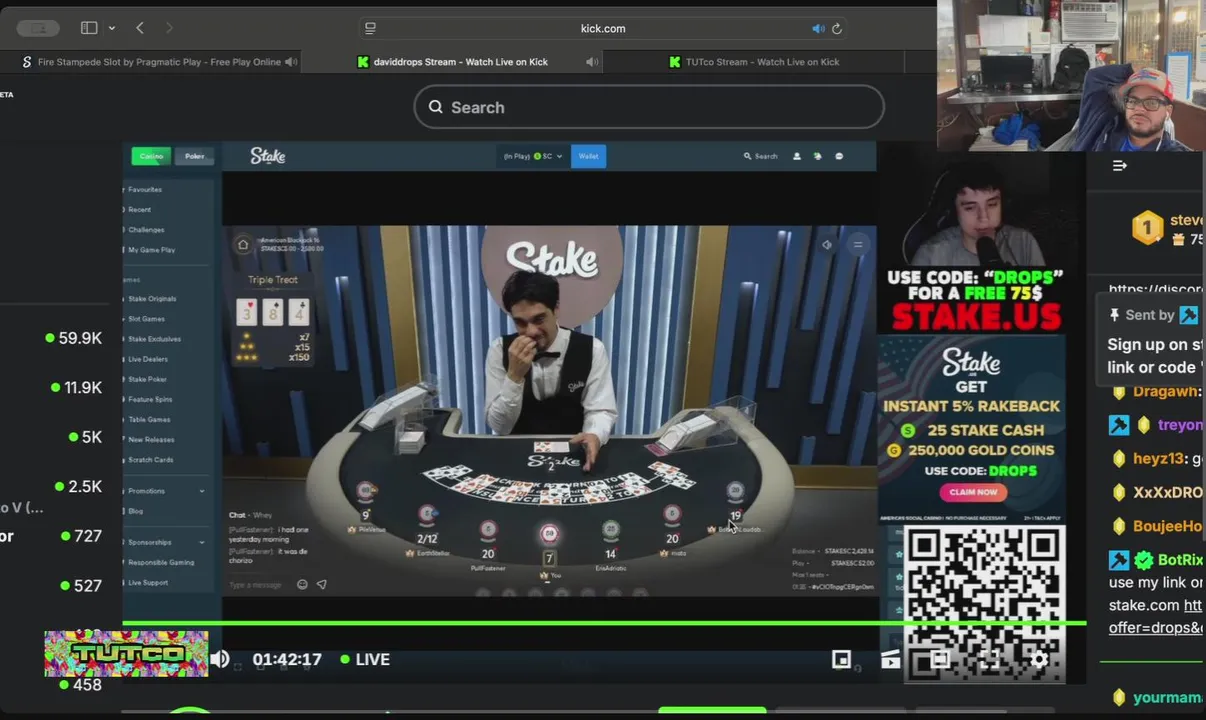Go back with the Safari back arrow
The image size is (1206, 720).
[140, 28]
